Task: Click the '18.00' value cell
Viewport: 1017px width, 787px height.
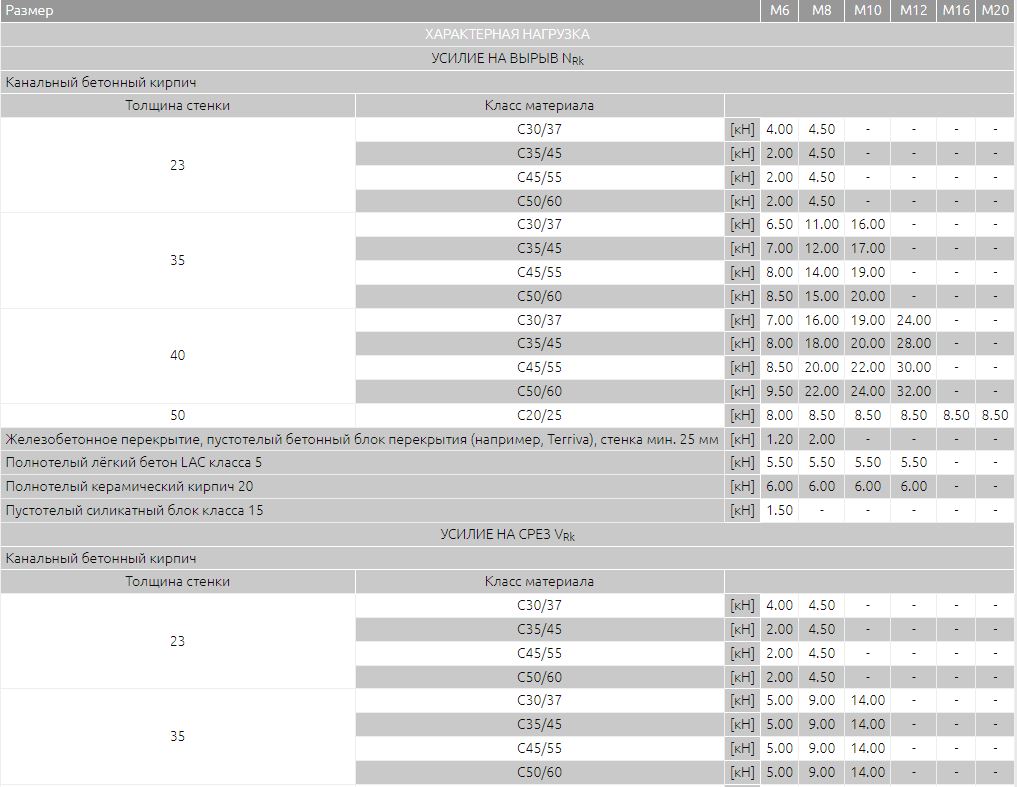Action: click(x=821, y=343)
